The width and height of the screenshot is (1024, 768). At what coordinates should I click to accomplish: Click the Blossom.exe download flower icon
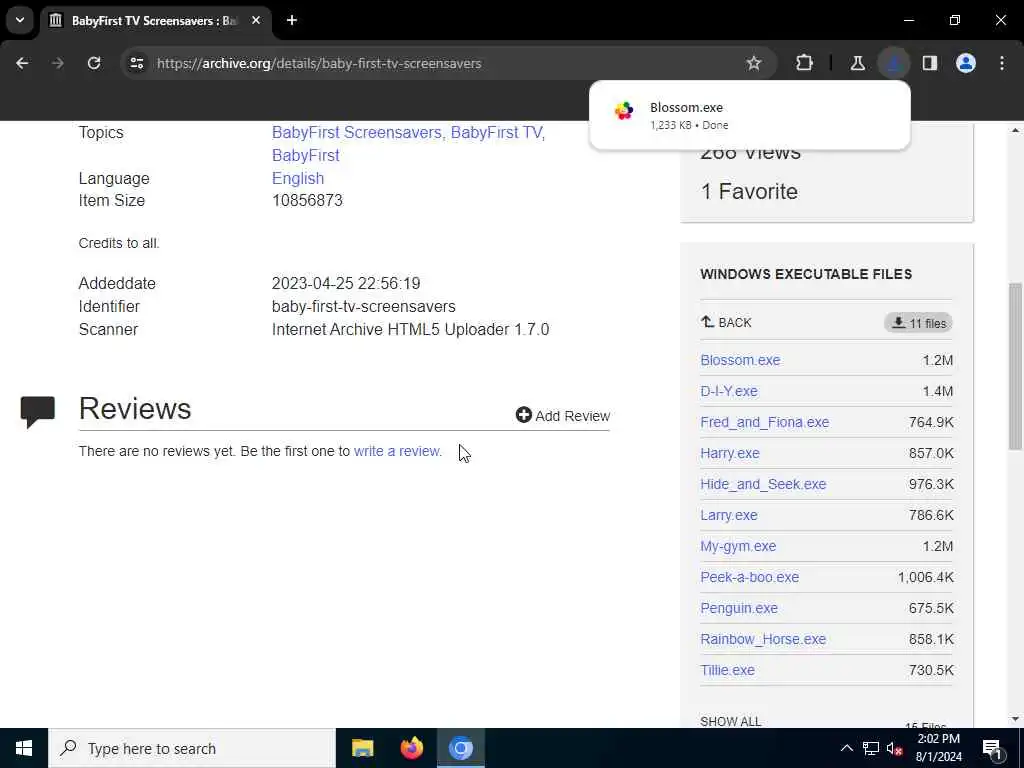[x=624, y=111]
